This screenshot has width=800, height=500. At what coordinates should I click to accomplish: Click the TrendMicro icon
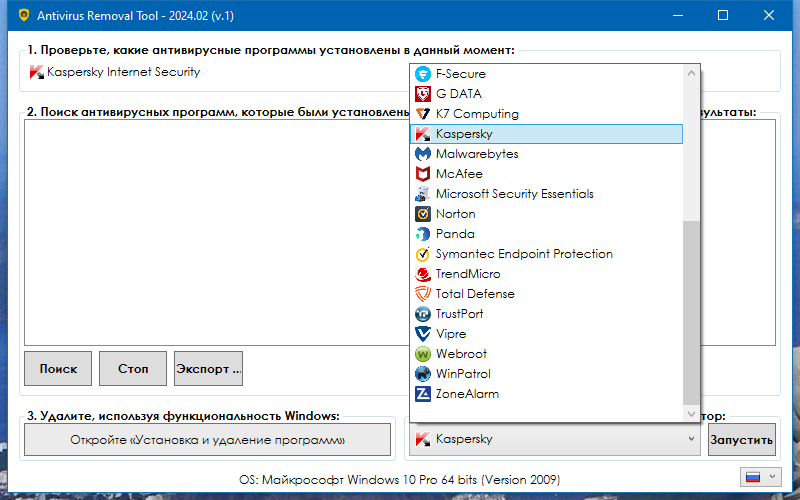pos(423,274)
